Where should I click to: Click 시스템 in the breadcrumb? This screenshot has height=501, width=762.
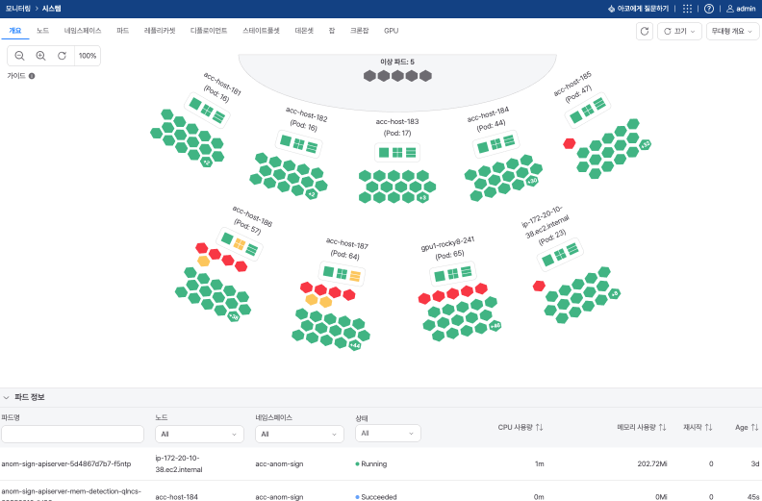[52, 9]
